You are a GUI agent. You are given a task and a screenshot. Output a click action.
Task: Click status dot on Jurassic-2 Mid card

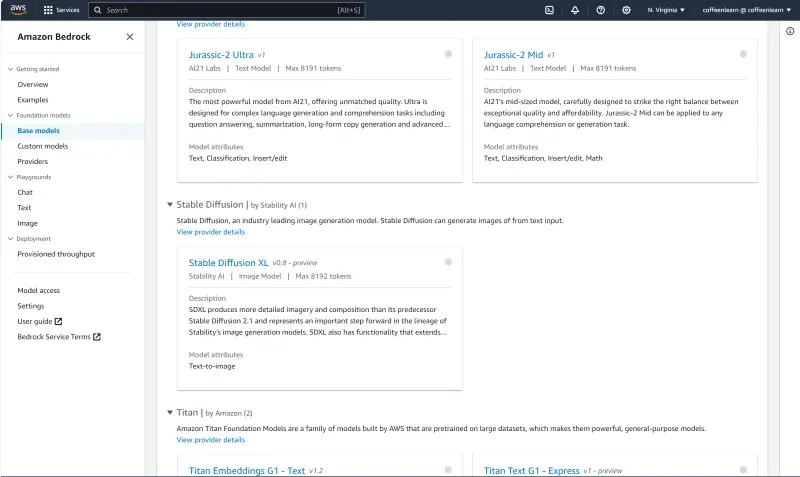[x=743, y=54]
